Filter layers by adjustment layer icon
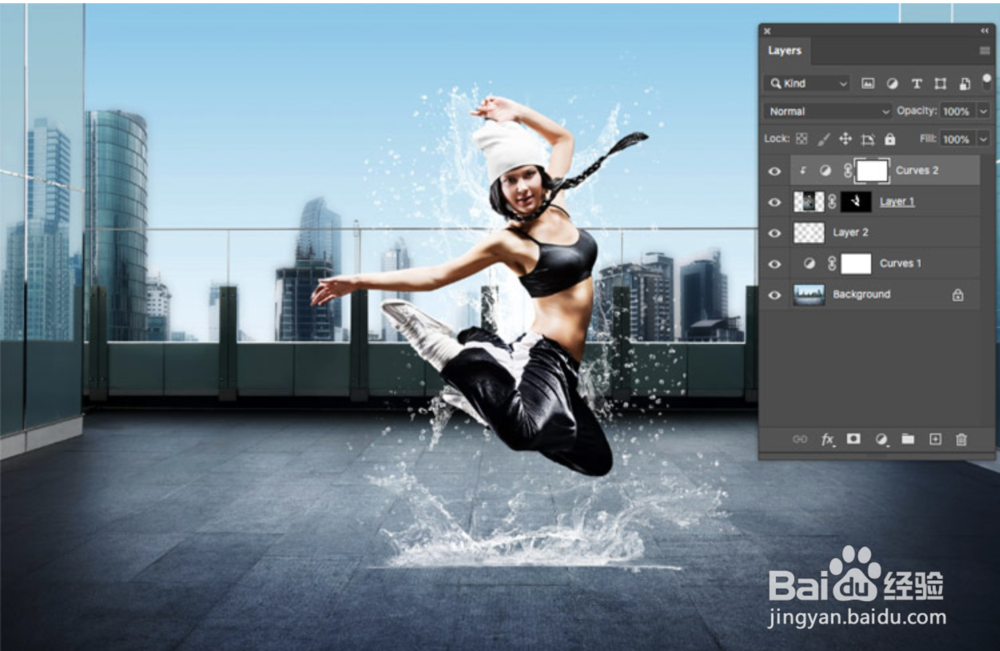The width and height of the screenshot is (1000, 651). click(x=892, y=84)
